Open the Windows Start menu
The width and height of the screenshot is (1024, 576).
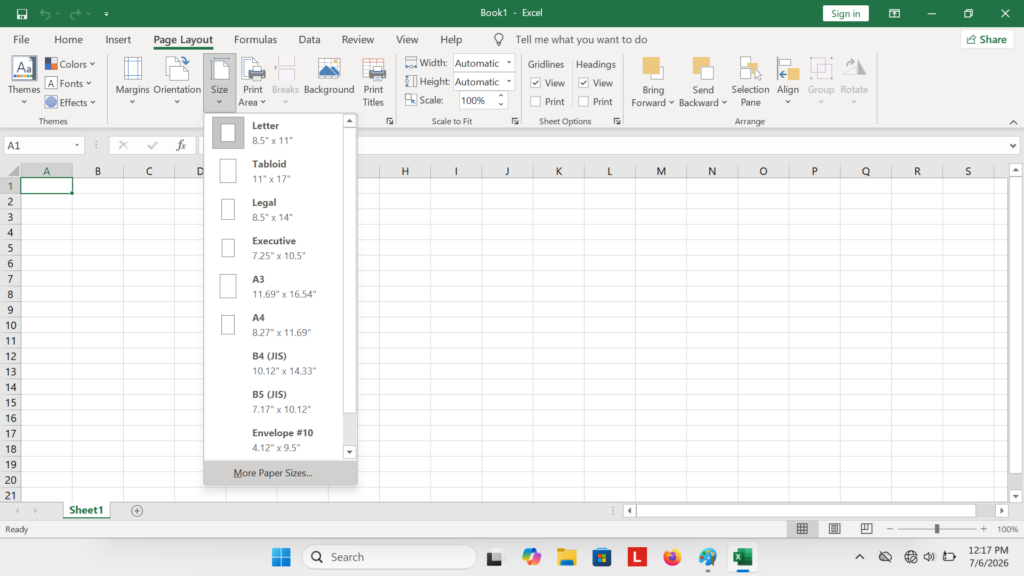[x=281, y=557]
